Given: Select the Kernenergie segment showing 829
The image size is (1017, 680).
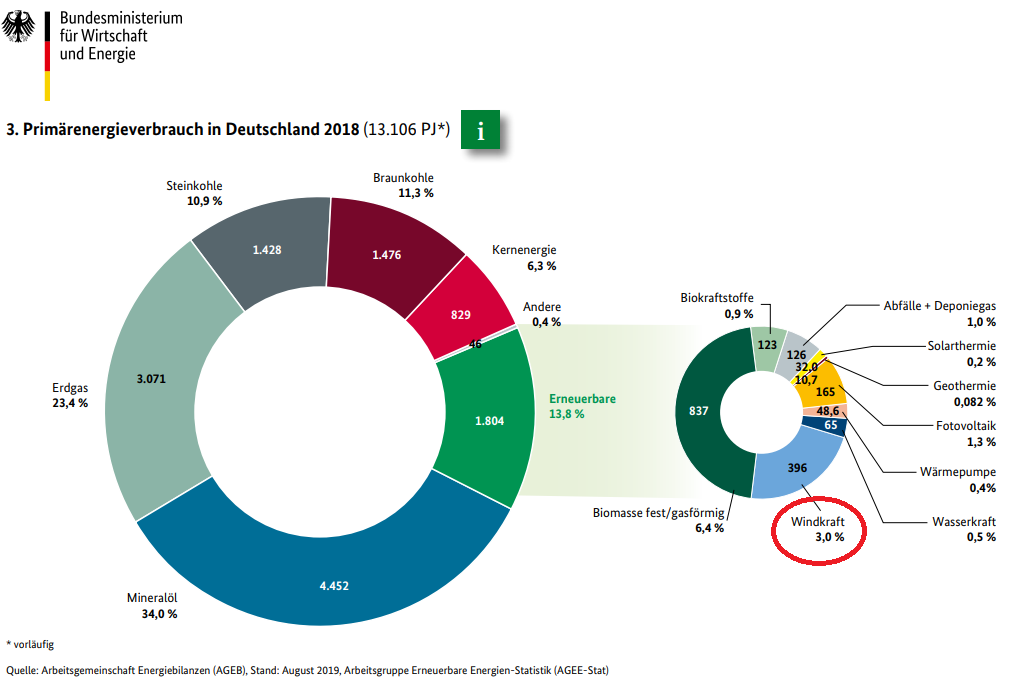Looking at the screenshot, I should click(x=461, y=314).
